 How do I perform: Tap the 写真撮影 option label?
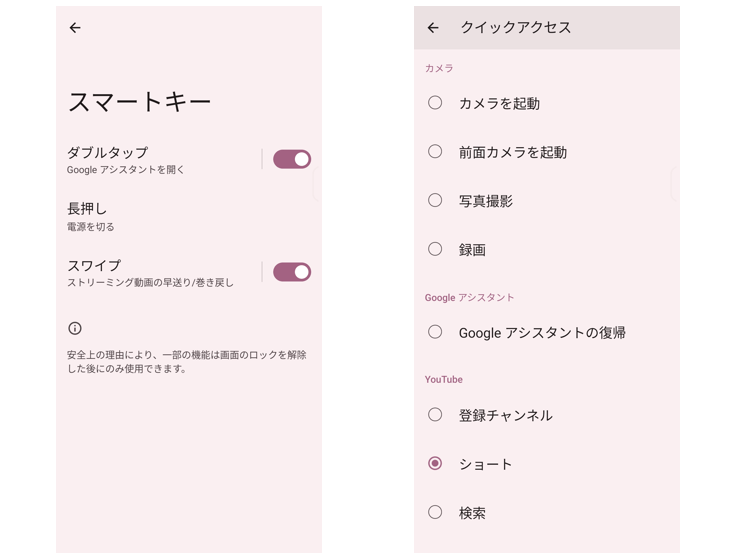point(486,201)
